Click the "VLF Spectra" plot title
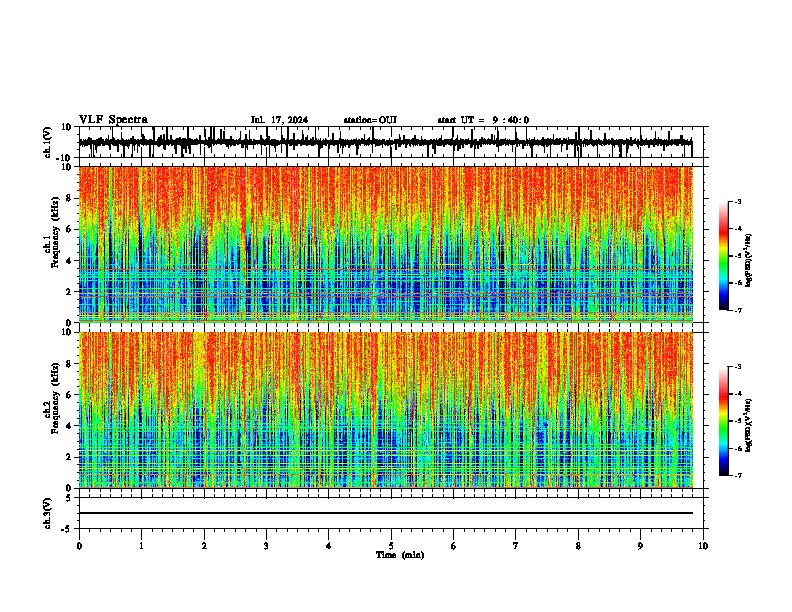 tap(113, 120)
